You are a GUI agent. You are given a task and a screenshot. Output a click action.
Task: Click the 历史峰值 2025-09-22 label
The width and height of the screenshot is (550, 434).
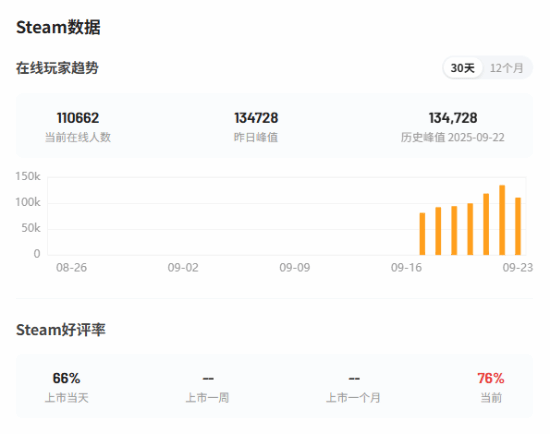[x=453, y=137]
